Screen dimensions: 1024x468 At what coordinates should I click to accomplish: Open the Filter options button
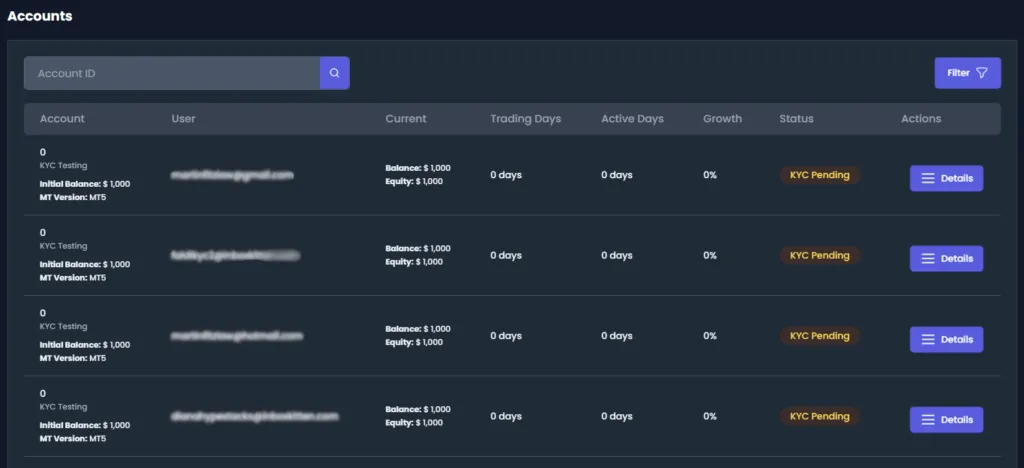pos(967,73)
